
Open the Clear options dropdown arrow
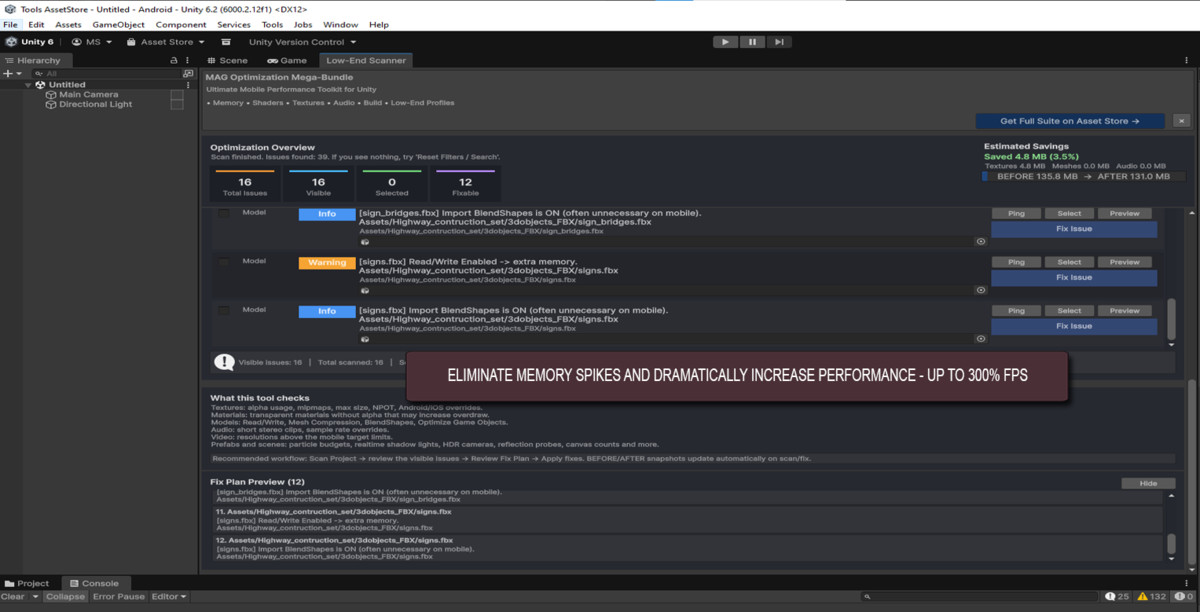pyautogui.click(x=35, y=597)
